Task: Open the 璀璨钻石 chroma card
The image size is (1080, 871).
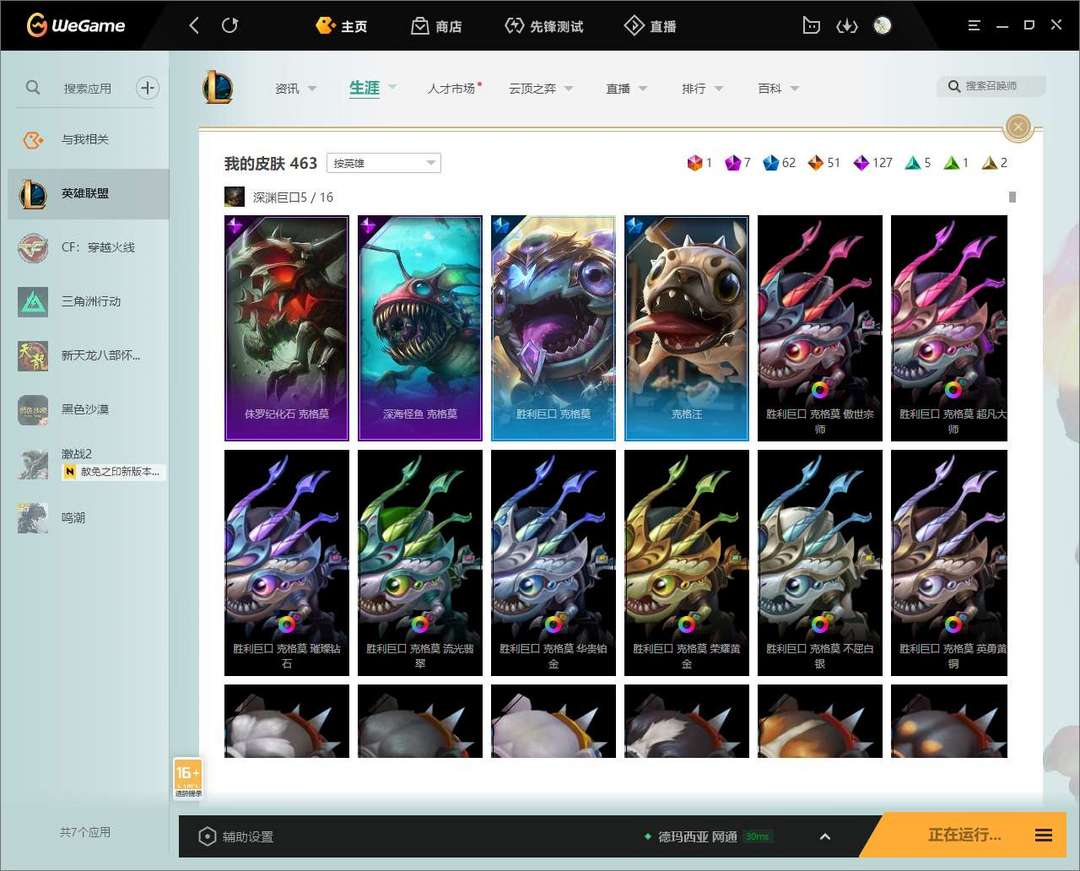Action: click(x=287, y=563)
